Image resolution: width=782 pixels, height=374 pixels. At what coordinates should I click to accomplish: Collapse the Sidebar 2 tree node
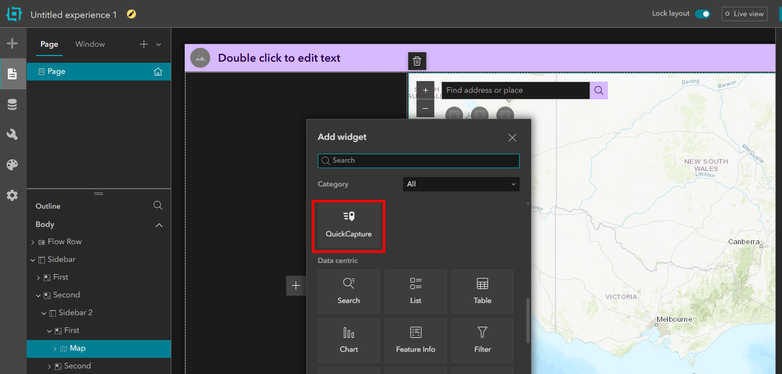pyautogui.click(x=44, y=313)
